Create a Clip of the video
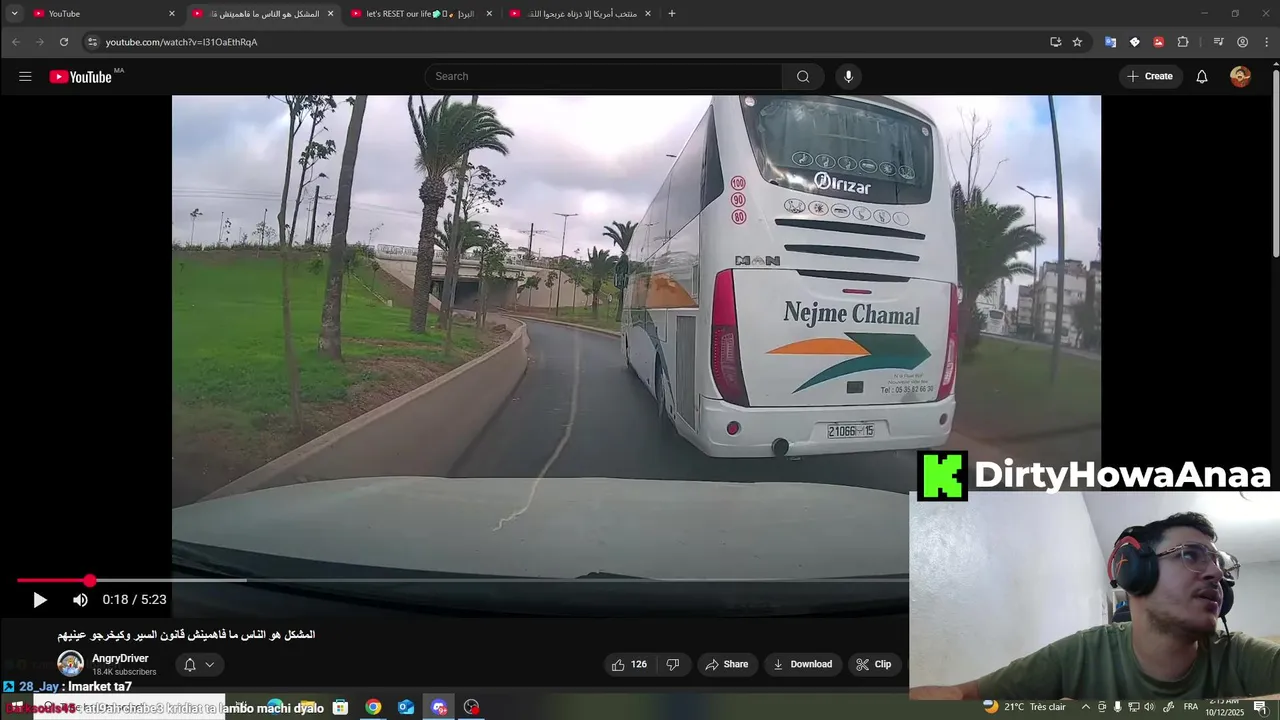1280x720 pixels. click(874, 664)
